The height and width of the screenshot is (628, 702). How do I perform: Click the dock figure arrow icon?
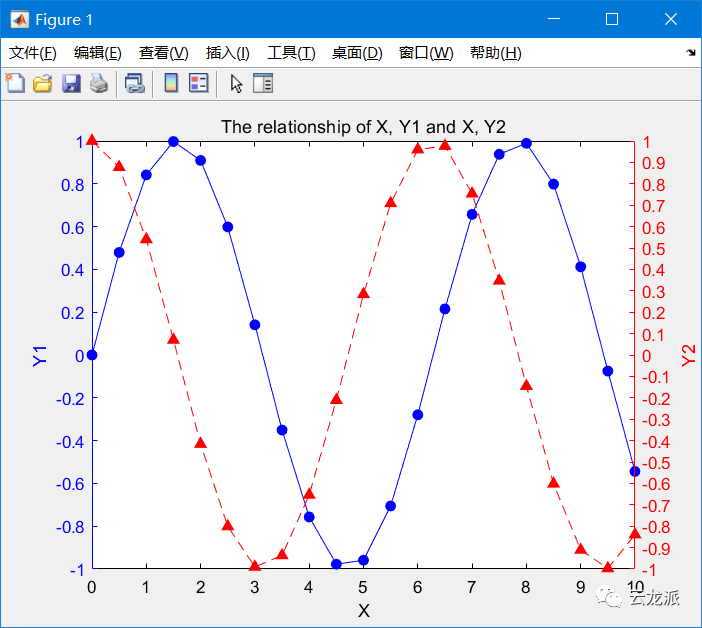[691, 52]
